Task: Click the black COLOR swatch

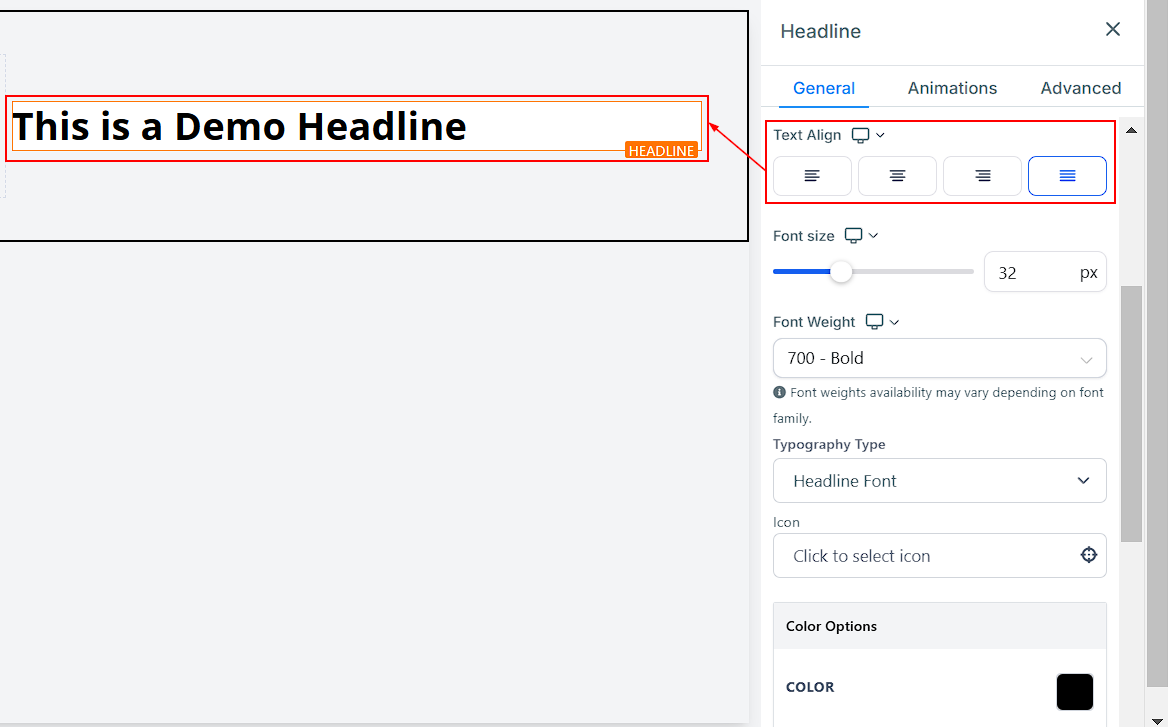Action: (x=1074, y=691)
